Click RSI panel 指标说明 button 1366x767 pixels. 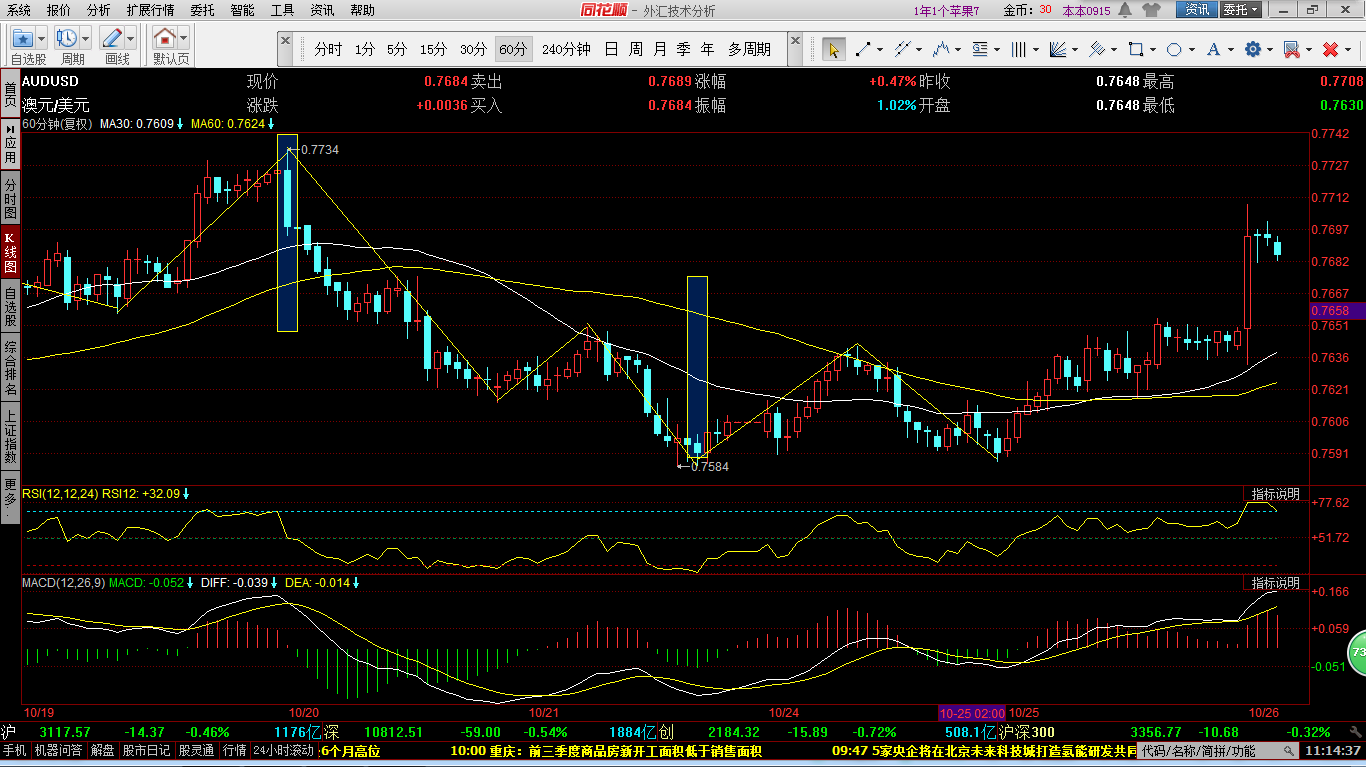coord(1275,494)
